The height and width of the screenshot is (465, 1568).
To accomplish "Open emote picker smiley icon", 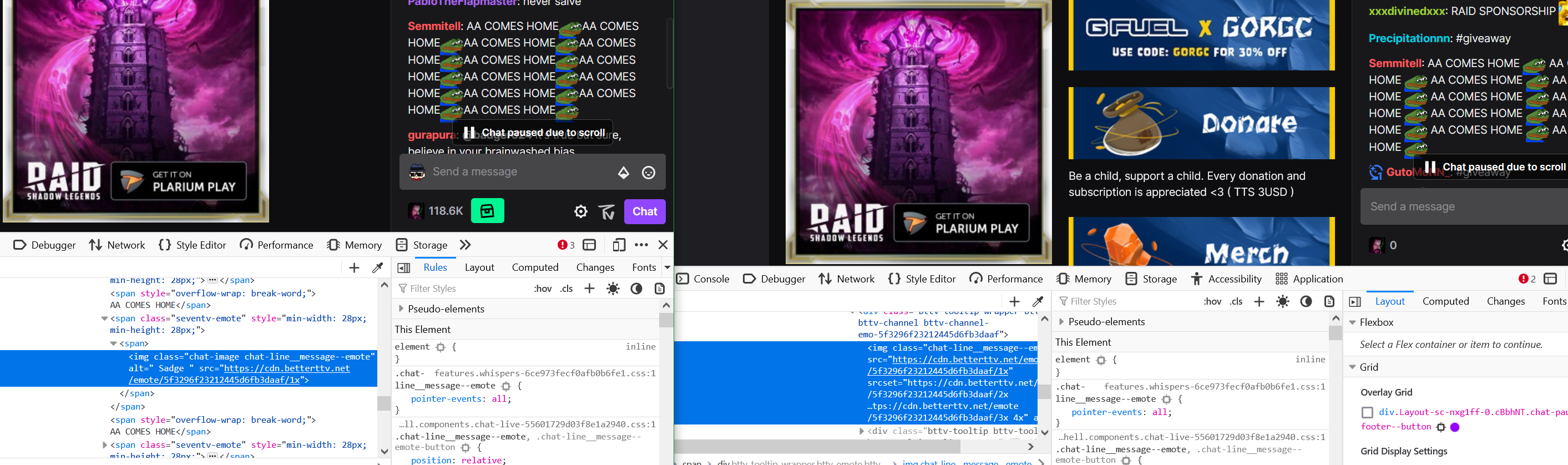I will (x=649, y=173).
